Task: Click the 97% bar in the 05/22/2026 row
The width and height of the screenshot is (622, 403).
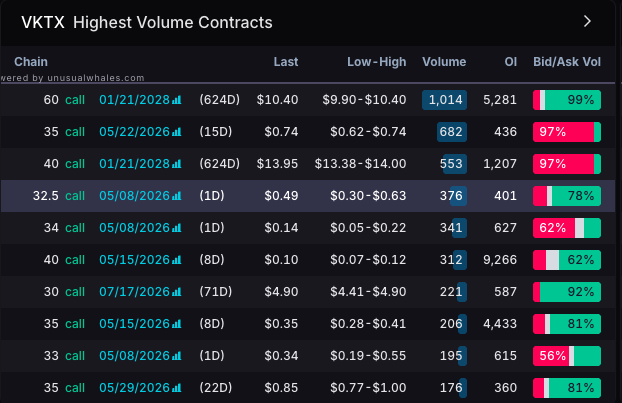Action: [x=567, y=132]
